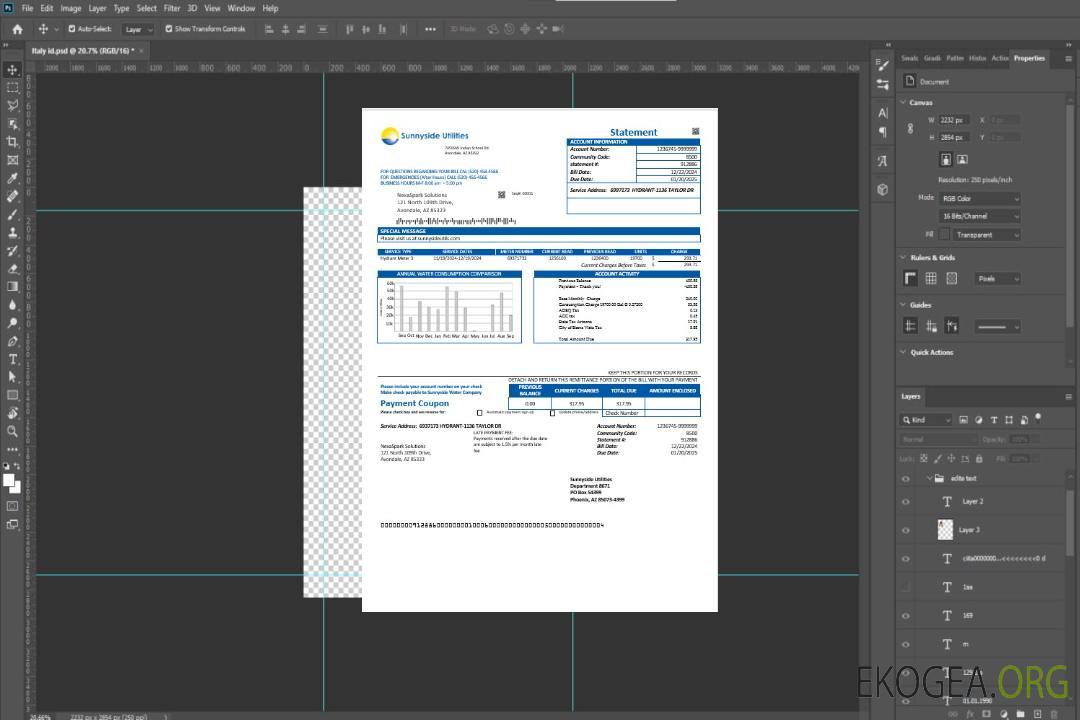This screenshot has height=720, width=1080.
Task: Select the Eraser tool
Action: point(12,269)
